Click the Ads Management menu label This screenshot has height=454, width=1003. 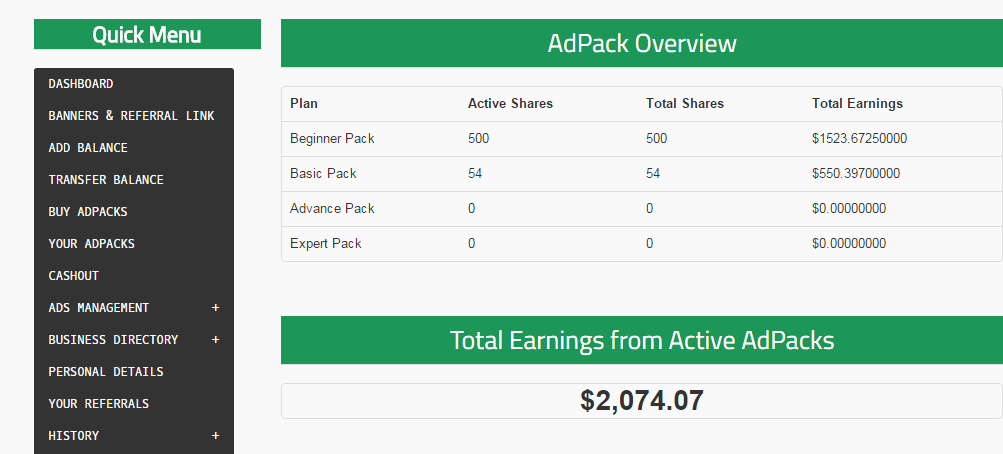pos(99,308)
